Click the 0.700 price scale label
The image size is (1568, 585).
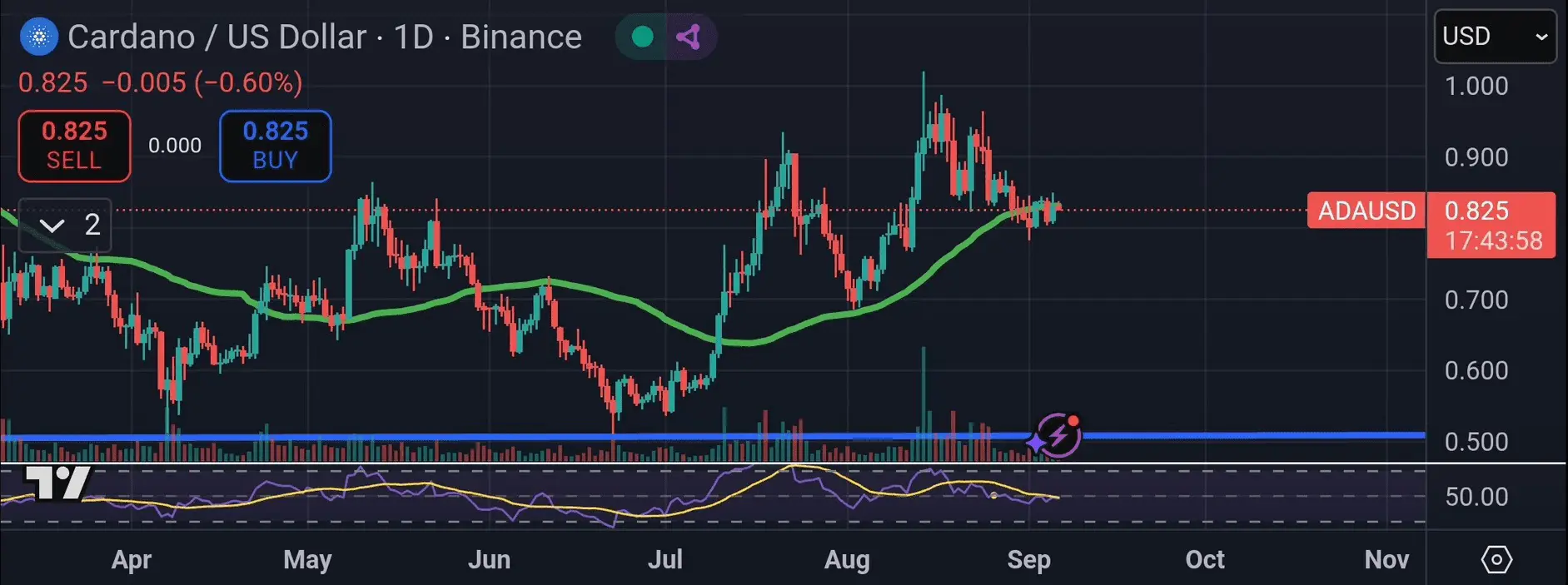(x=1476, y=300)
